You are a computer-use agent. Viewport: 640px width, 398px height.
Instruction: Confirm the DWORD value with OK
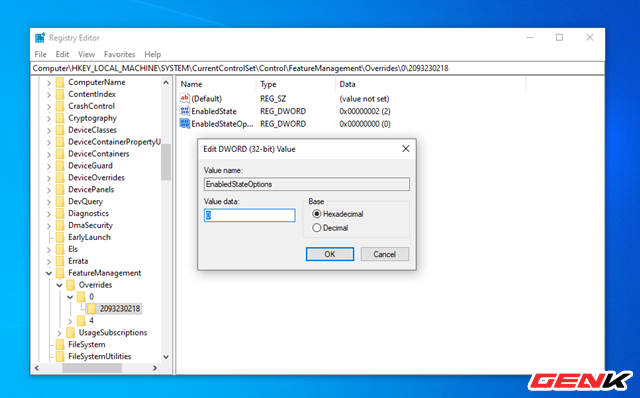[x=330, y=254]
